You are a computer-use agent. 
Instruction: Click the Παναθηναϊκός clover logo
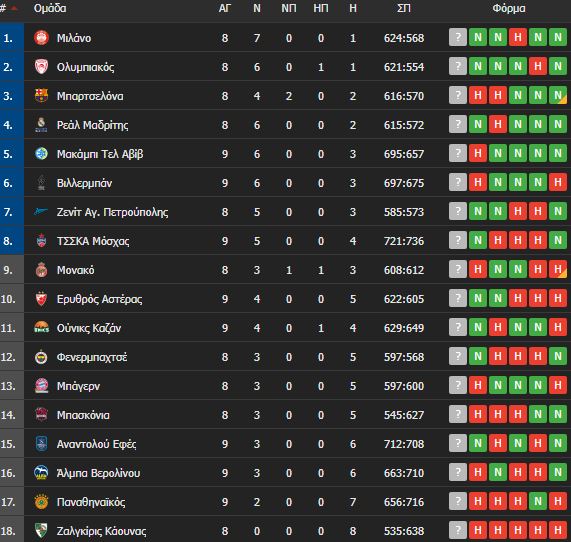(x=41, y=502)
